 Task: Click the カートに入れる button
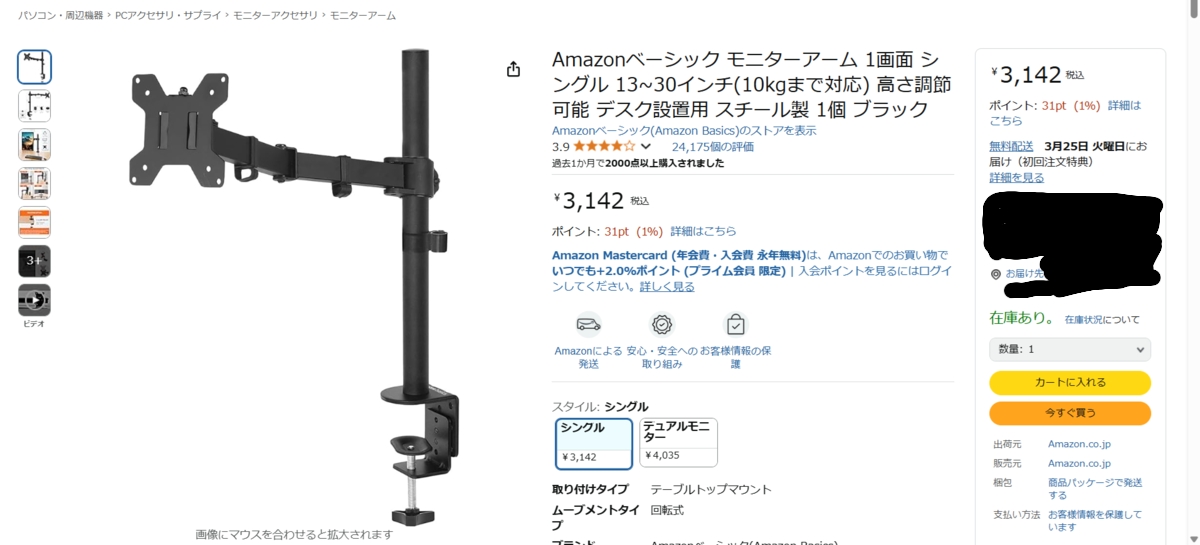1070,383
